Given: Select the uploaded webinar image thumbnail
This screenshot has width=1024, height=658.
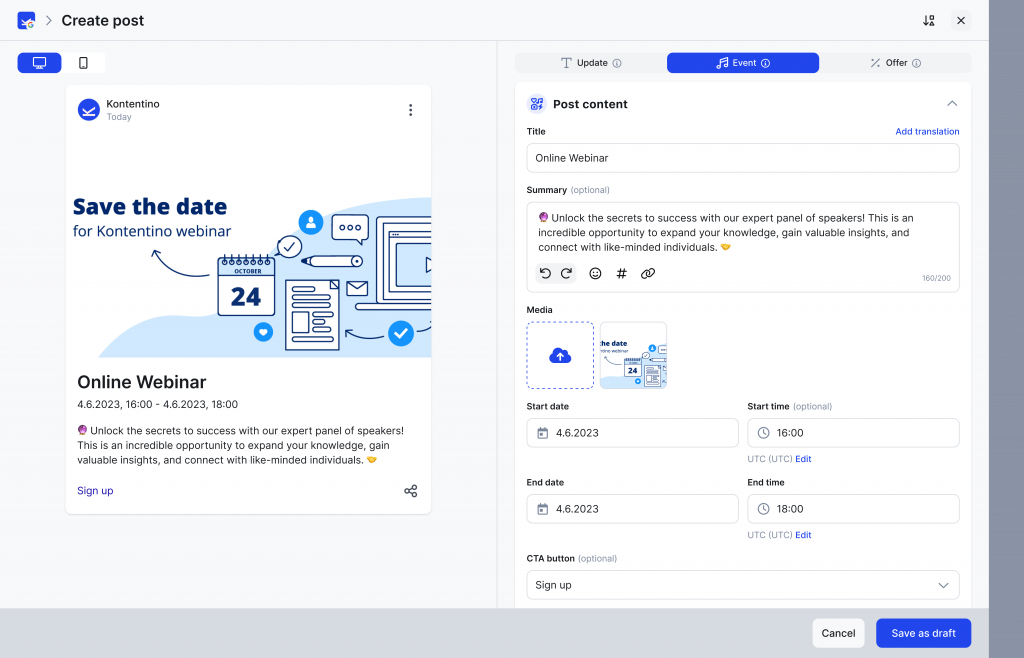Looking at the screenshot, I should point(633,355).
